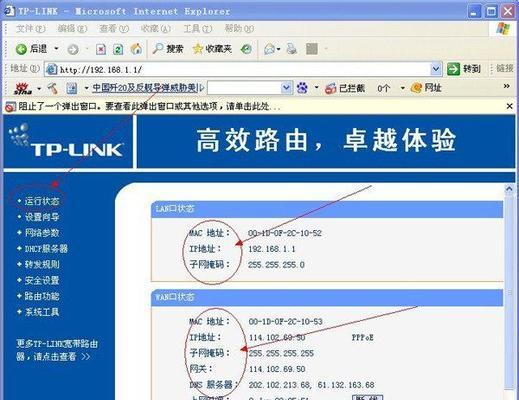Click the page icon in address bar
The width and height of the screenshot is (519, 400).
pos(52,69)
